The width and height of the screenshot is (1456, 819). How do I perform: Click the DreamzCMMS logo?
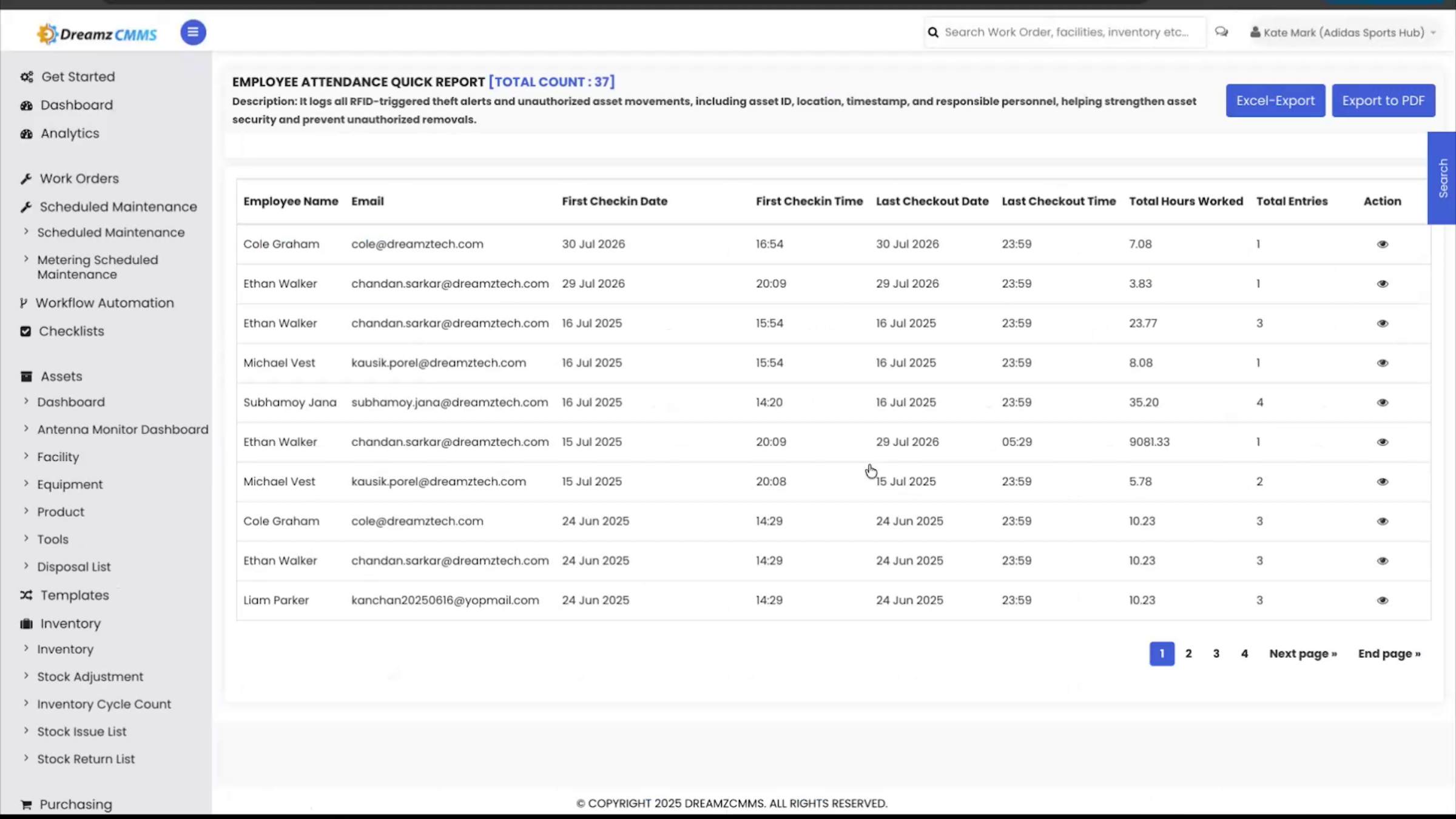(x=97, y=34)
